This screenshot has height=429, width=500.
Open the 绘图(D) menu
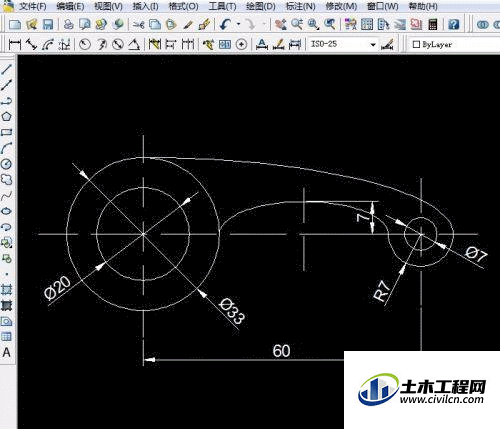[x=261, y=6]
